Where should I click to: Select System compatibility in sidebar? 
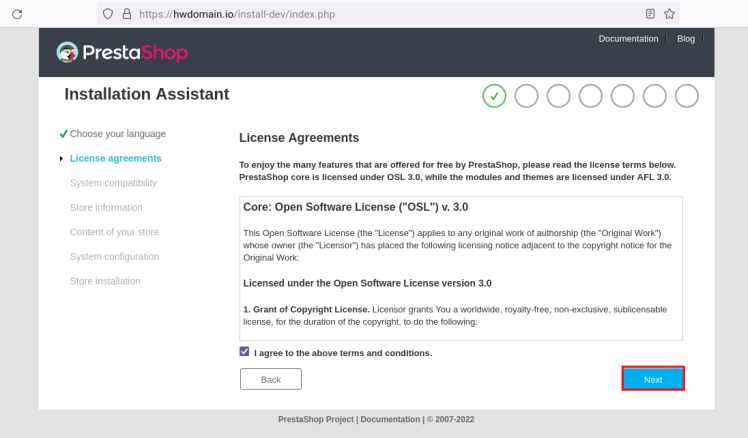[x=113, y=183]
